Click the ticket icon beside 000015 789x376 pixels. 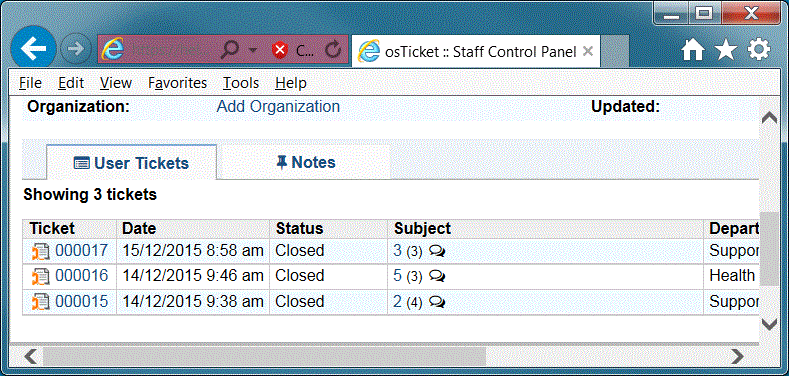pyautogui.click(x=40, y=302)
